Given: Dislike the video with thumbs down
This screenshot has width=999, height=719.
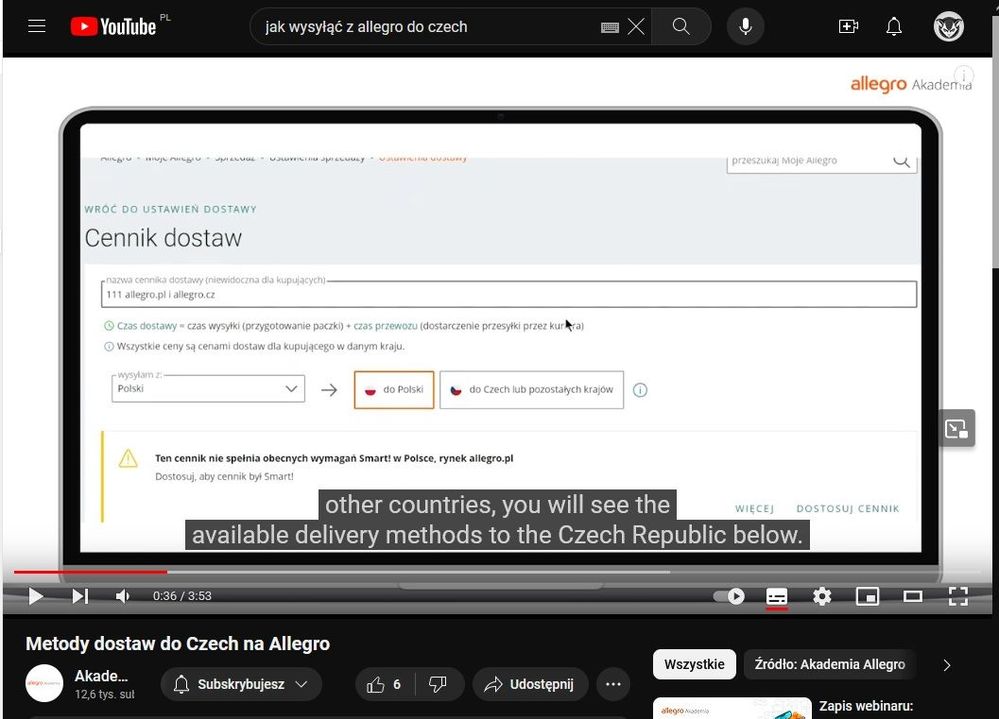Looking at the screenshot, I should point(438,684).
